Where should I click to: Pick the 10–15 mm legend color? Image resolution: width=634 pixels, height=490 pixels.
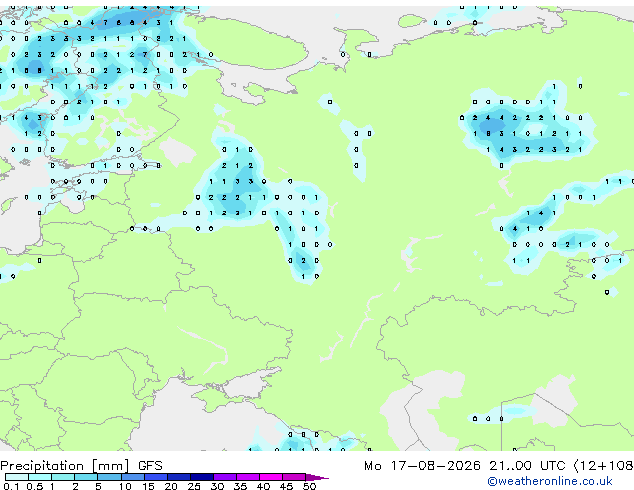[132, 477]
